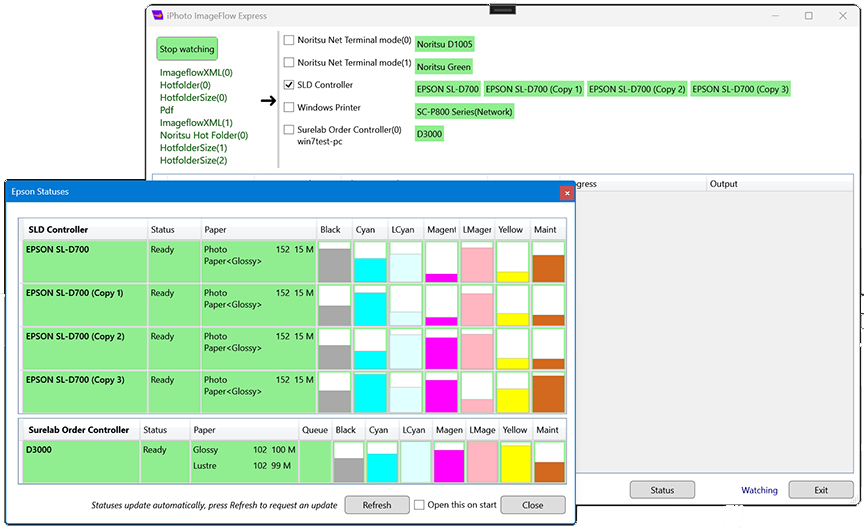The width and height of the screenshot is (864, 528).
Task: Select ImageflowXML(0) source
Action: pos(196,73)
